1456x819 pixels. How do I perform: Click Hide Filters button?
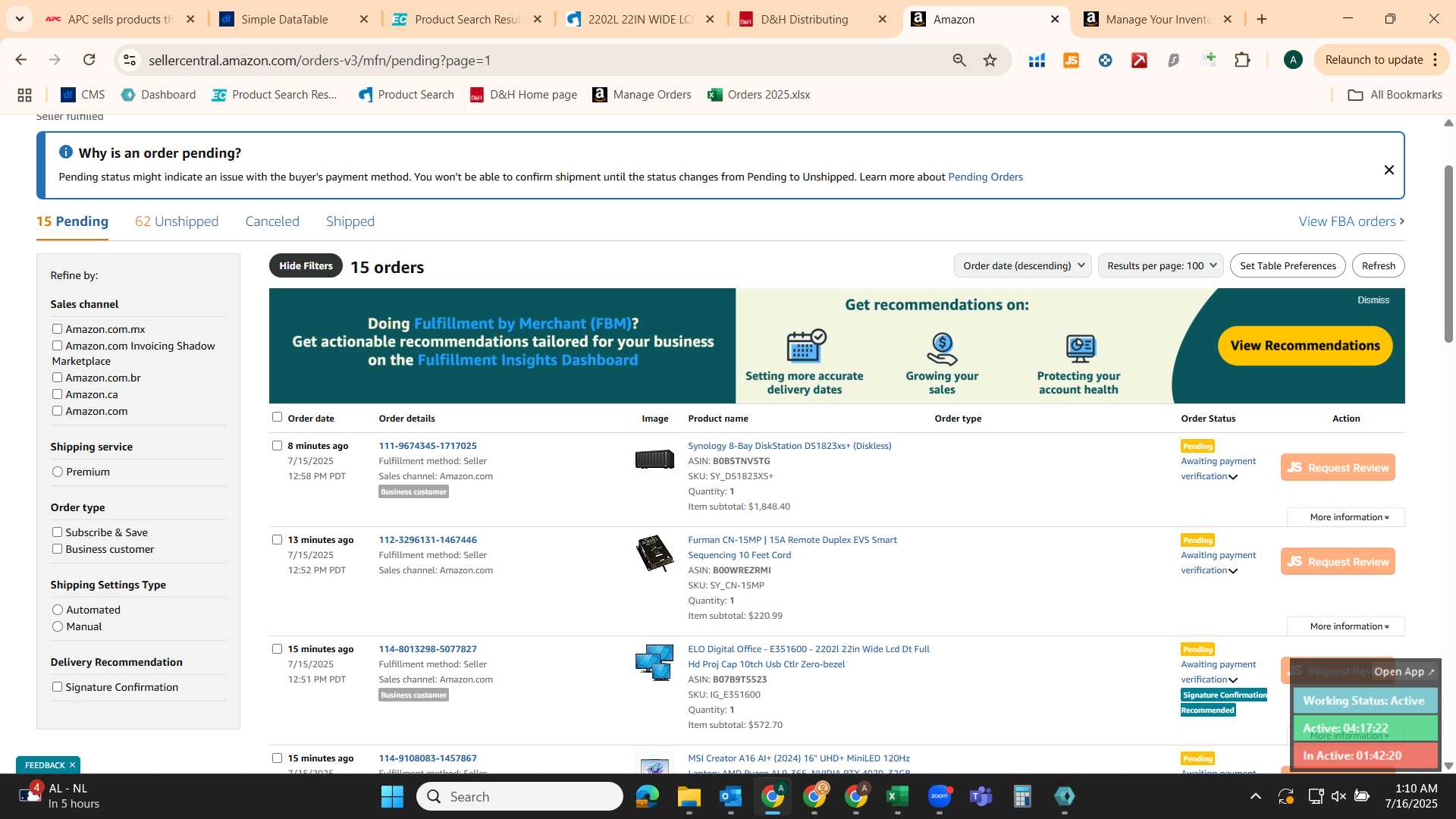tap(306, 265)
